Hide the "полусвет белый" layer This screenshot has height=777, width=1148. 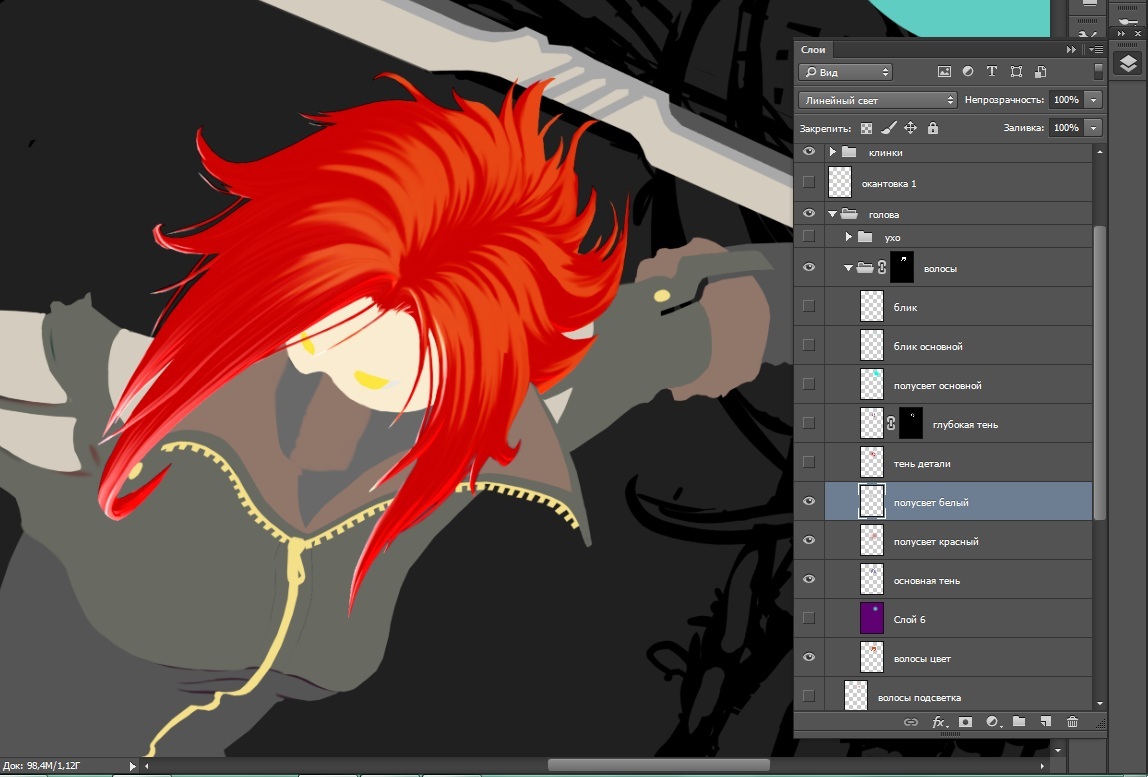pos(809,502)
